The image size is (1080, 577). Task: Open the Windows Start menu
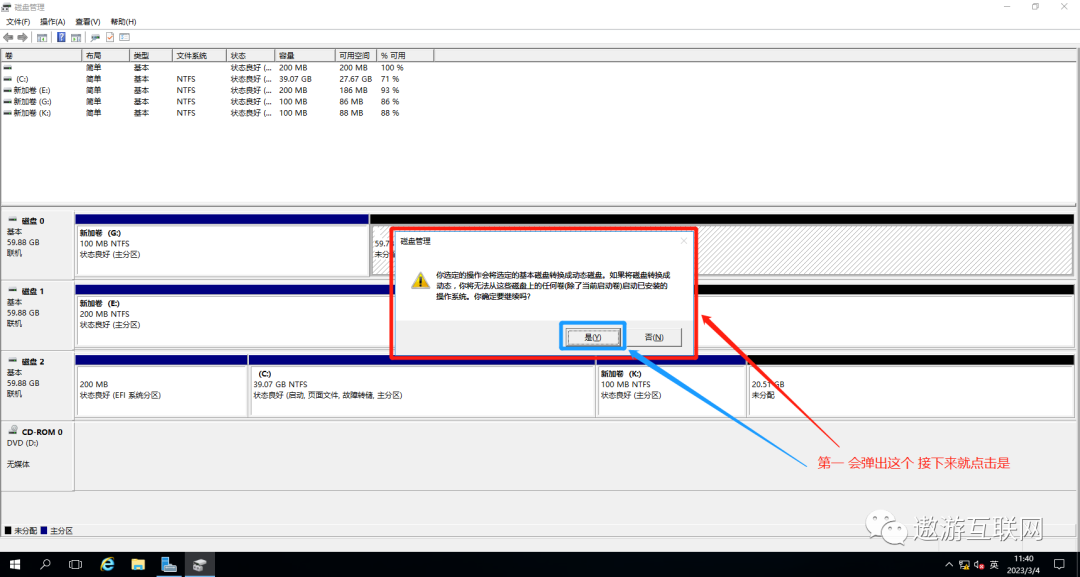[x=15, y=565]
